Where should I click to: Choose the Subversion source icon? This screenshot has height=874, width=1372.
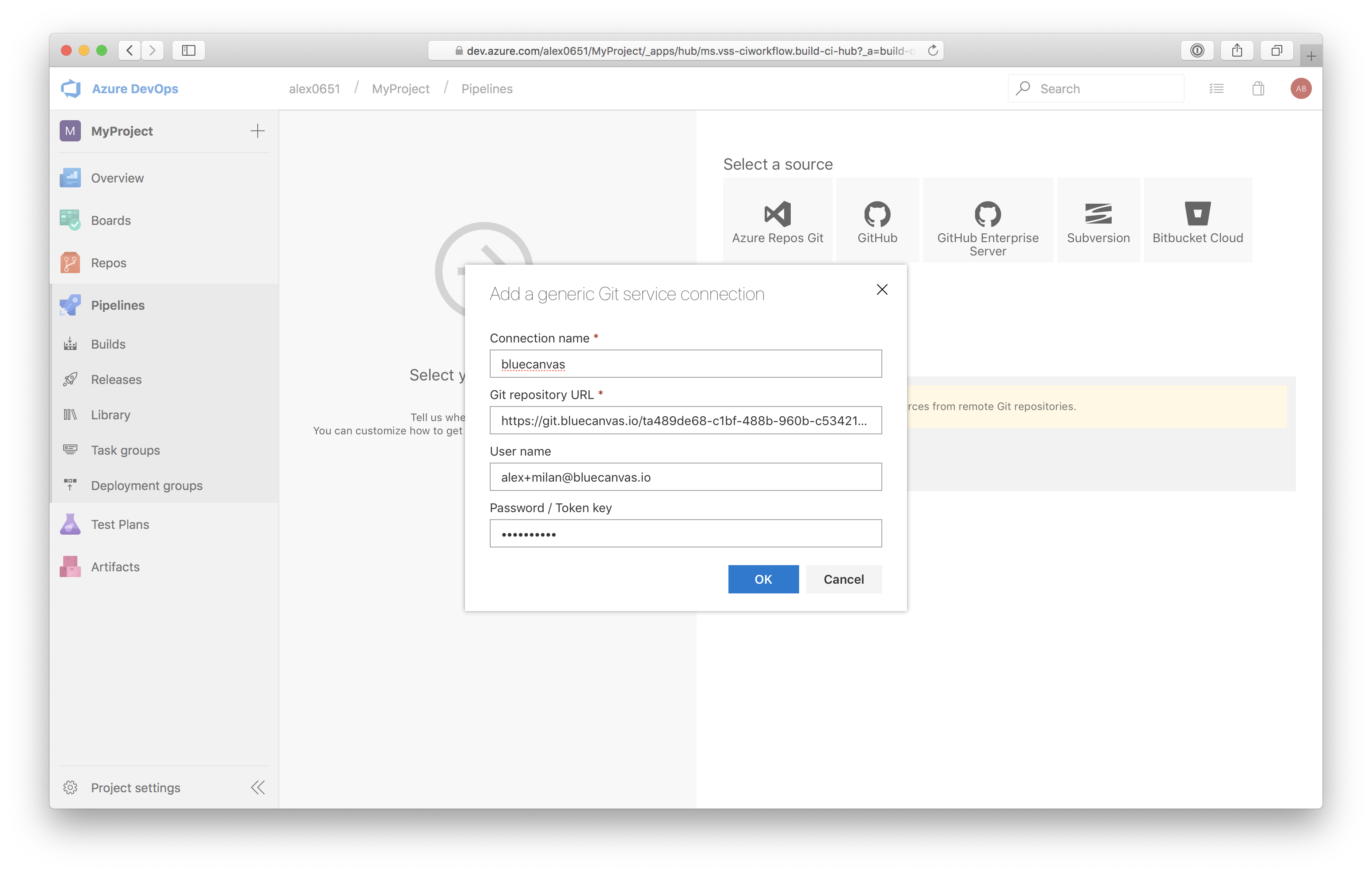(1098, 214)
